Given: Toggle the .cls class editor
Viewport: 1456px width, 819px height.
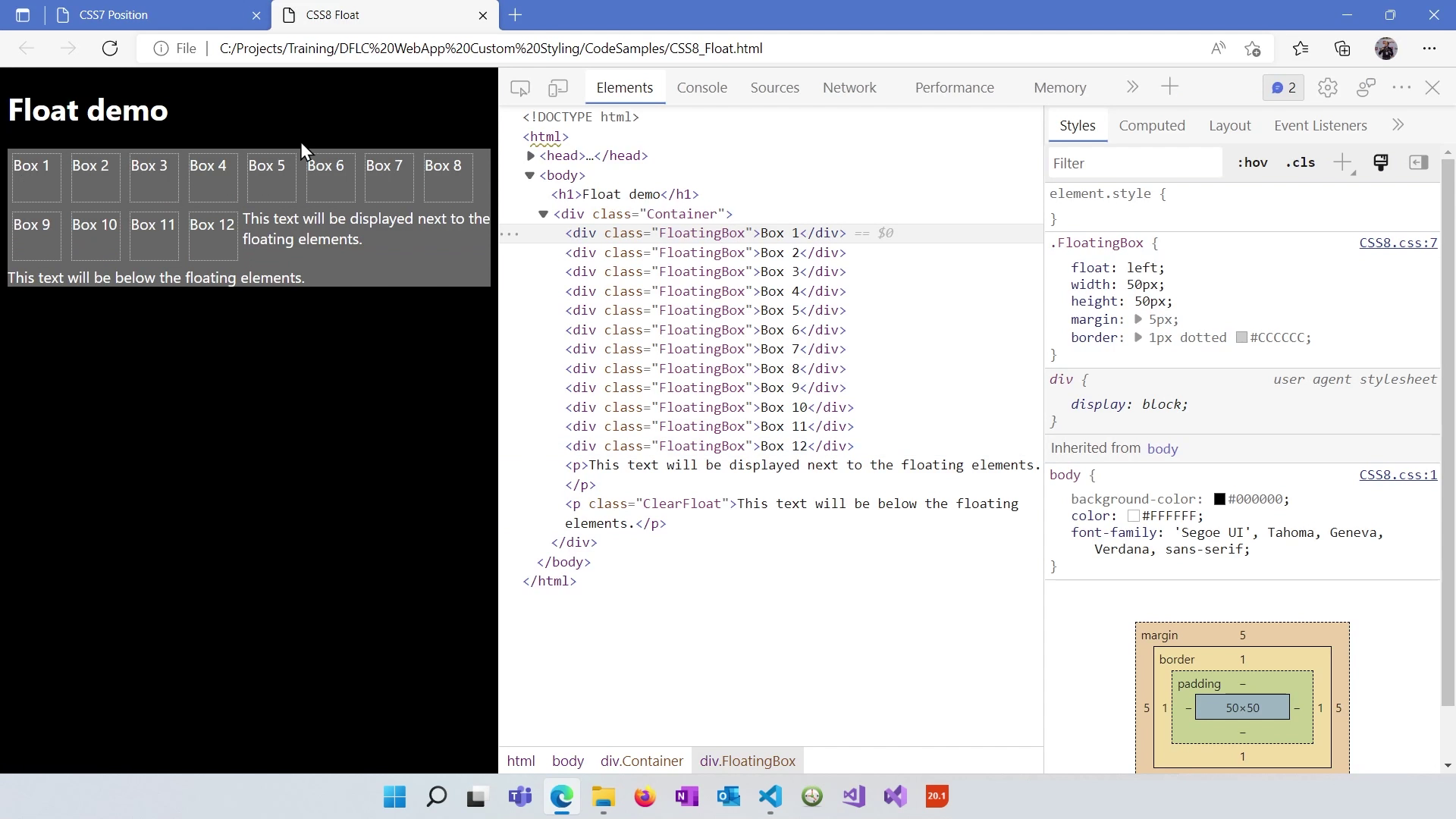Looking at the screenshot, I should click(x=1301, y=163).
